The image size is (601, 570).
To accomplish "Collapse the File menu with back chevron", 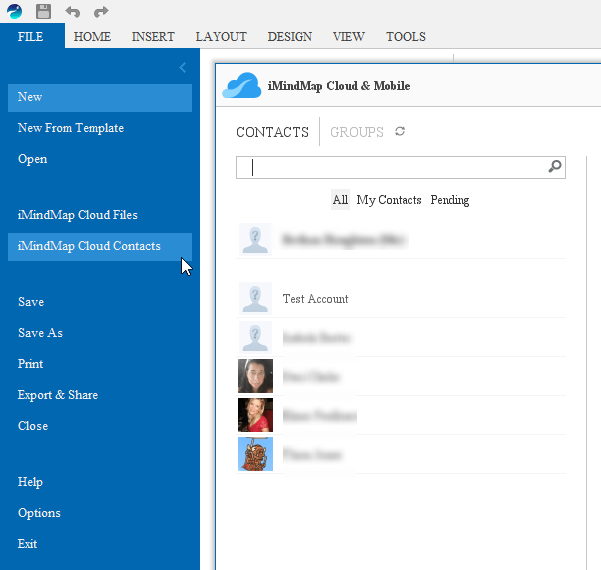I will point(183,67).
